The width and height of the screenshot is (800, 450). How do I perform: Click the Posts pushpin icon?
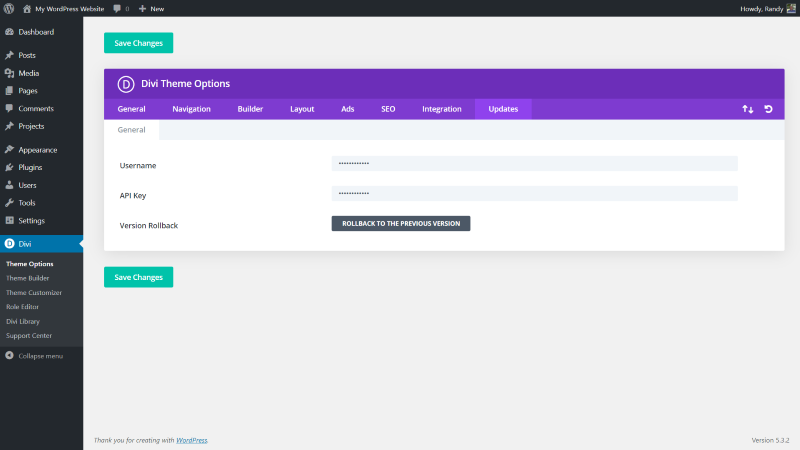pyautogui.click(x=9, y=55)
